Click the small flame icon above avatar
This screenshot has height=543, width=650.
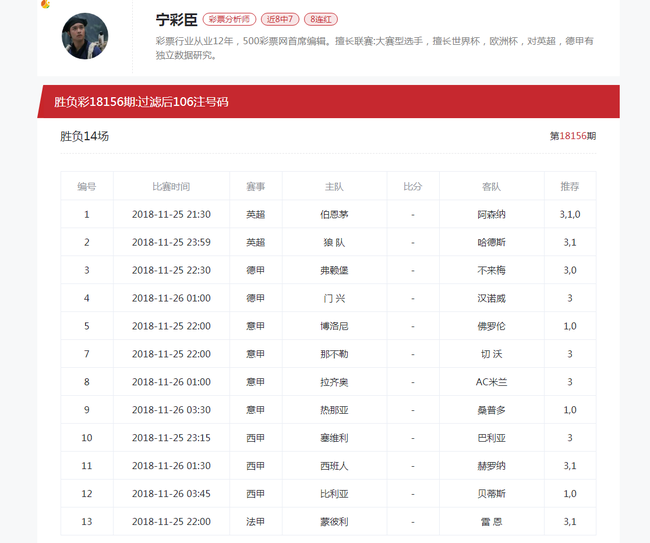[46, 4]
